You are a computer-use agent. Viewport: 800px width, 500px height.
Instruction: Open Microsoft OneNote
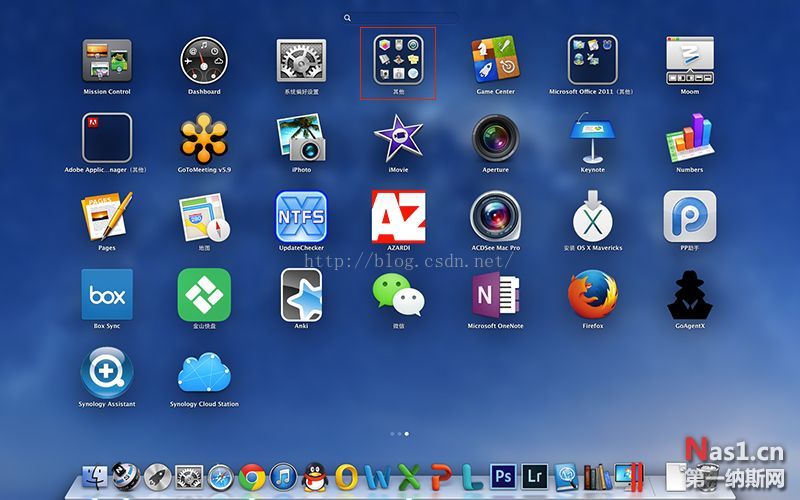(x=495, y=294)
